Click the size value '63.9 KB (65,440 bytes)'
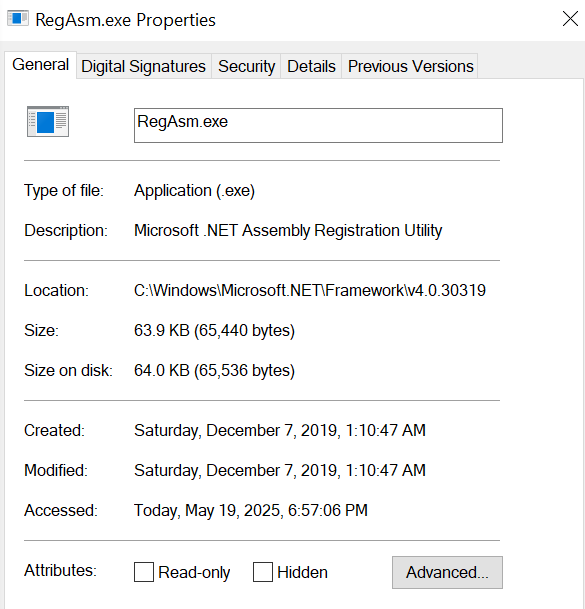585x609 pixels. point(214,331)
